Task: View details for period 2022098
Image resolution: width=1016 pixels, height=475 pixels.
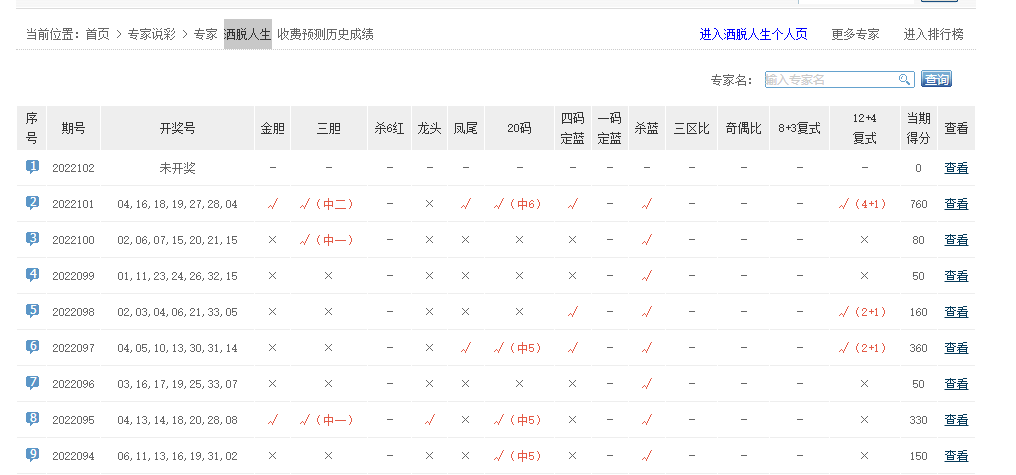Action: pos(956,312)
